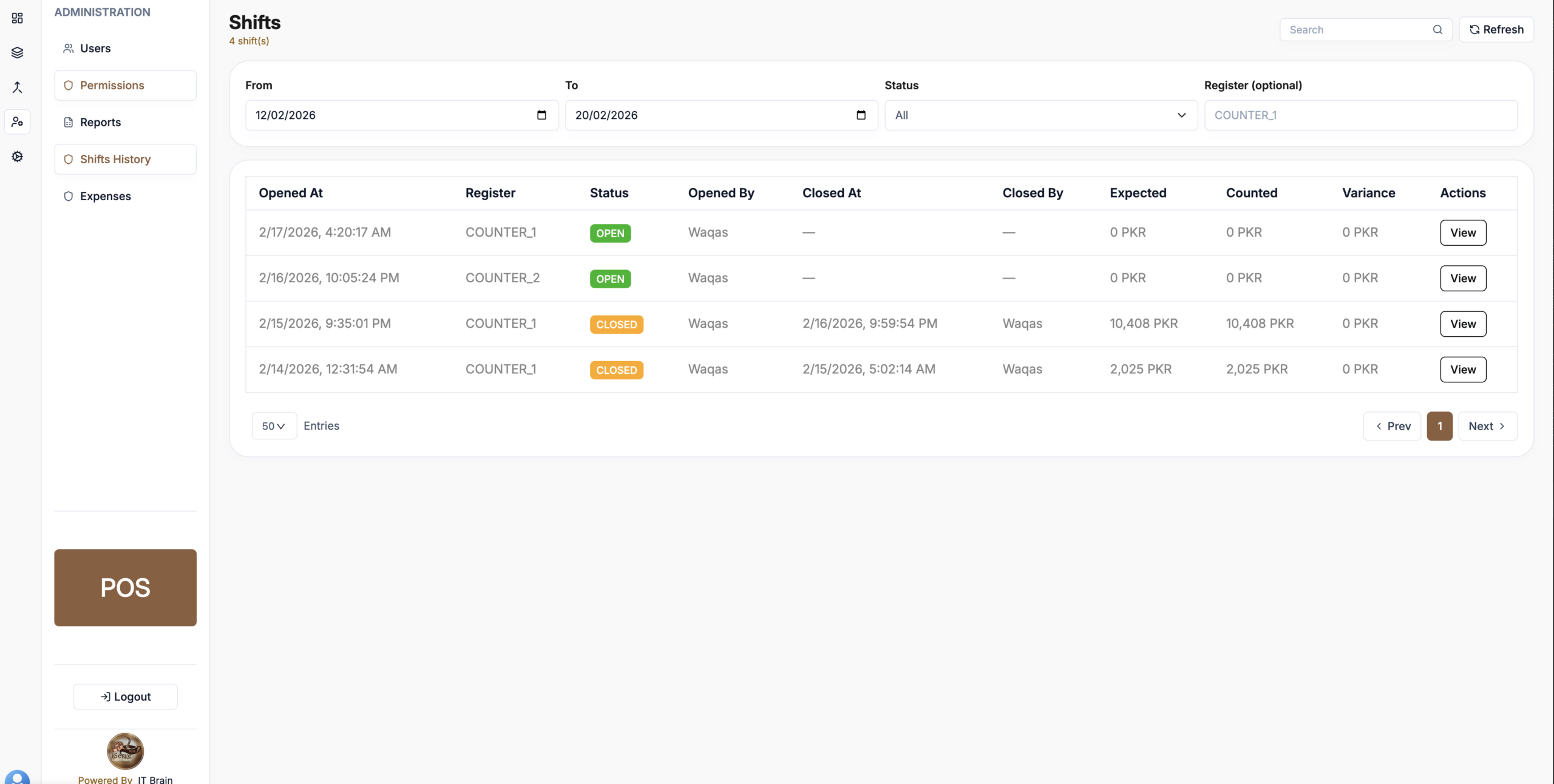The width and height of the screenshot is (1554, 784).
Task: Click the dashboard grid icon in left rail
Action: [17, 18]
